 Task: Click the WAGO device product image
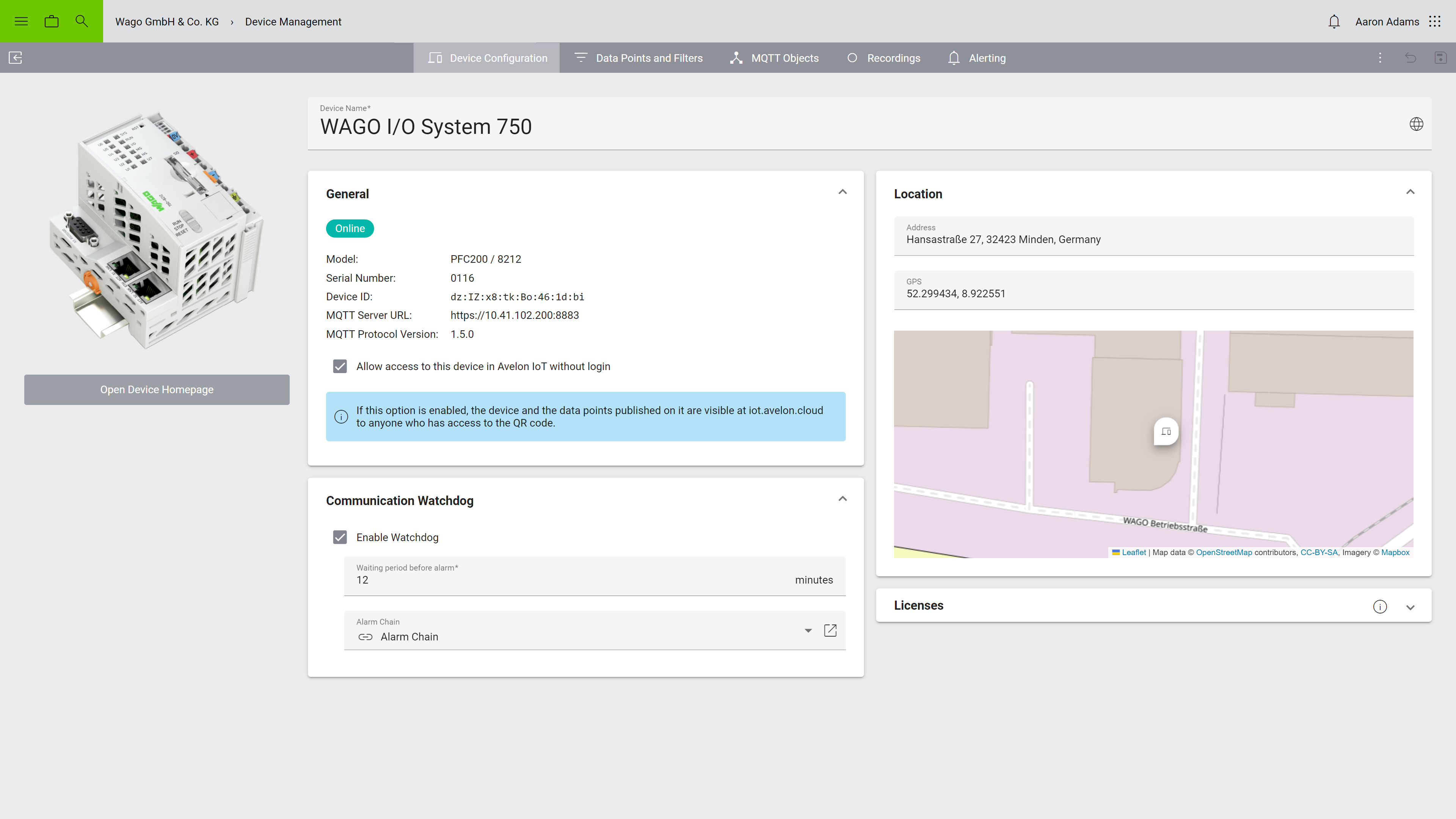click(x=157, y=230)
